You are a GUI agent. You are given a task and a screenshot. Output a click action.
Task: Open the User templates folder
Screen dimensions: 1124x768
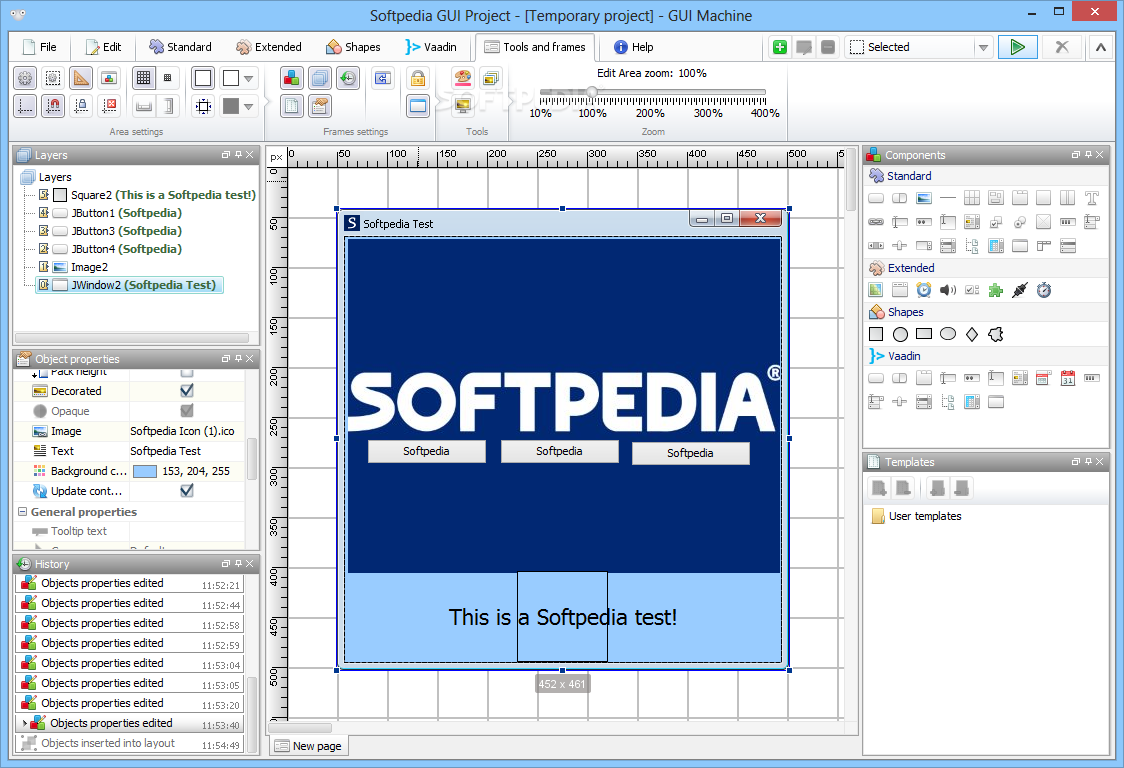pos(916,516)
